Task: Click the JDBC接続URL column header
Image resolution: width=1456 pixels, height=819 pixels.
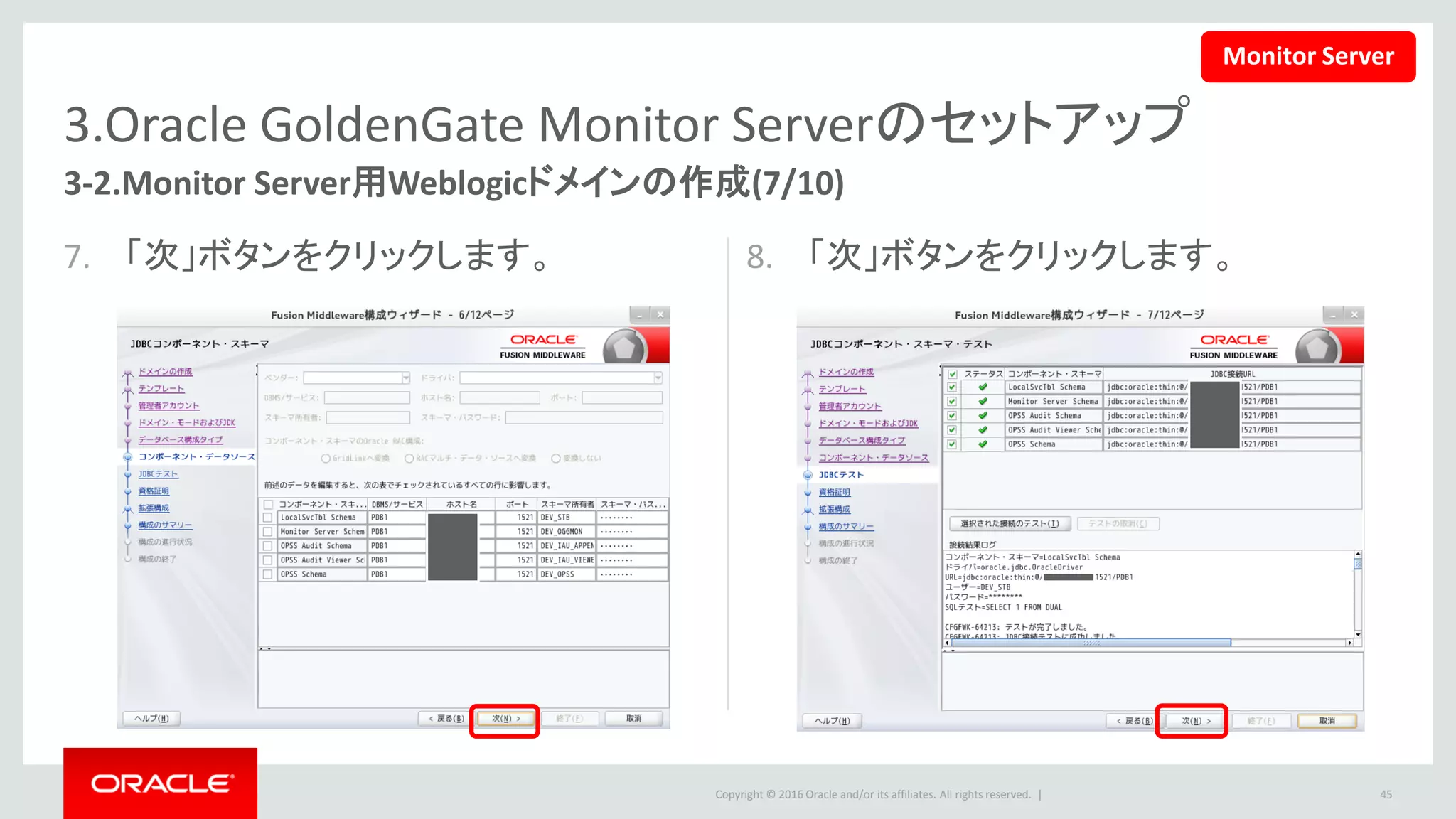Action: (x=1232, y=374)
